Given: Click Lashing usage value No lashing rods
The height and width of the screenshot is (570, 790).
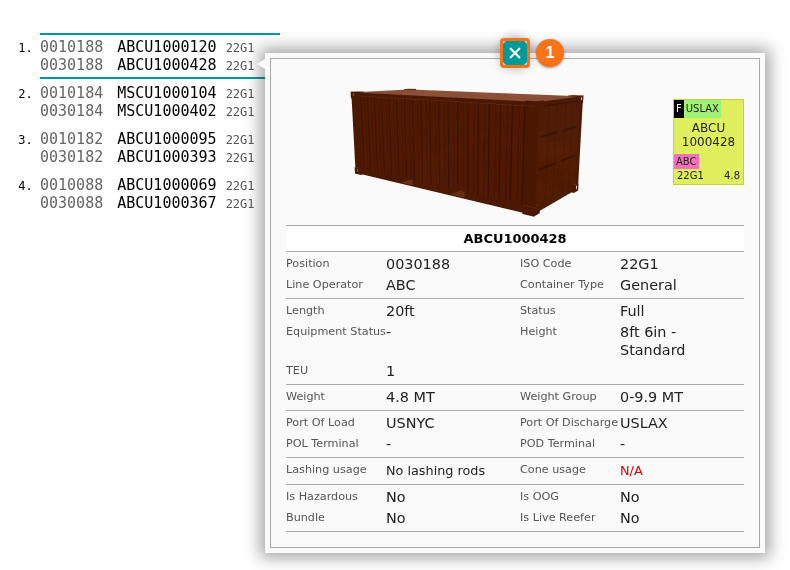Looking at the screenshot, I should tap(435, 471).
